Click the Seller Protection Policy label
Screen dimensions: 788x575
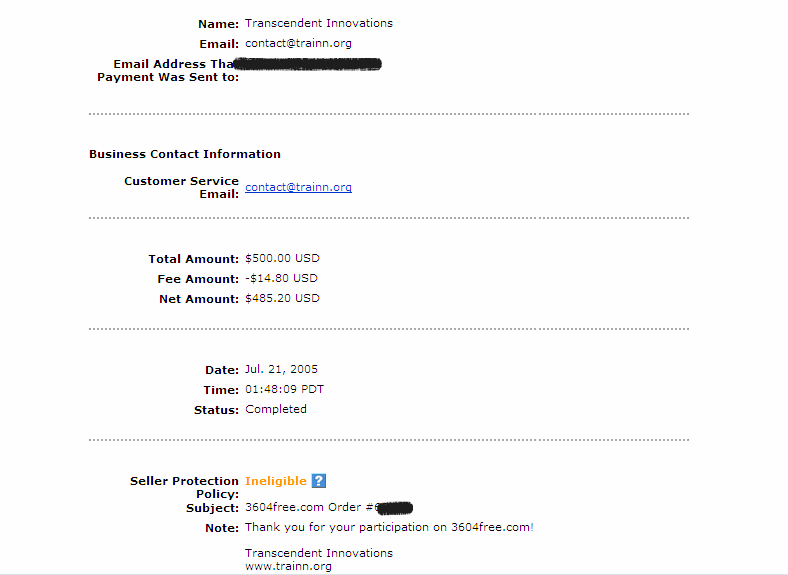pos(184,488)
